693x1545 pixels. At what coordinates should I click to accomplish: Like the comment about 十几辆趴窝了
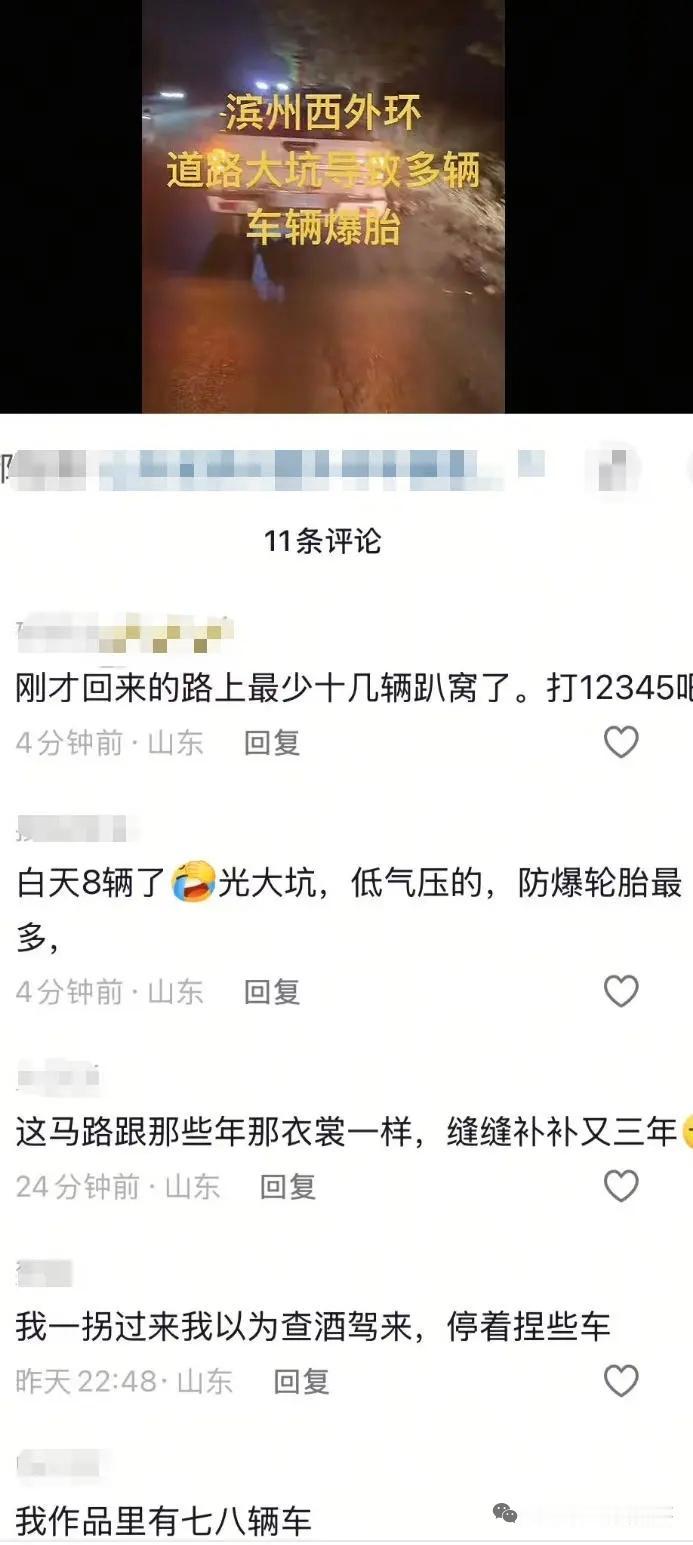coord(621,742)
